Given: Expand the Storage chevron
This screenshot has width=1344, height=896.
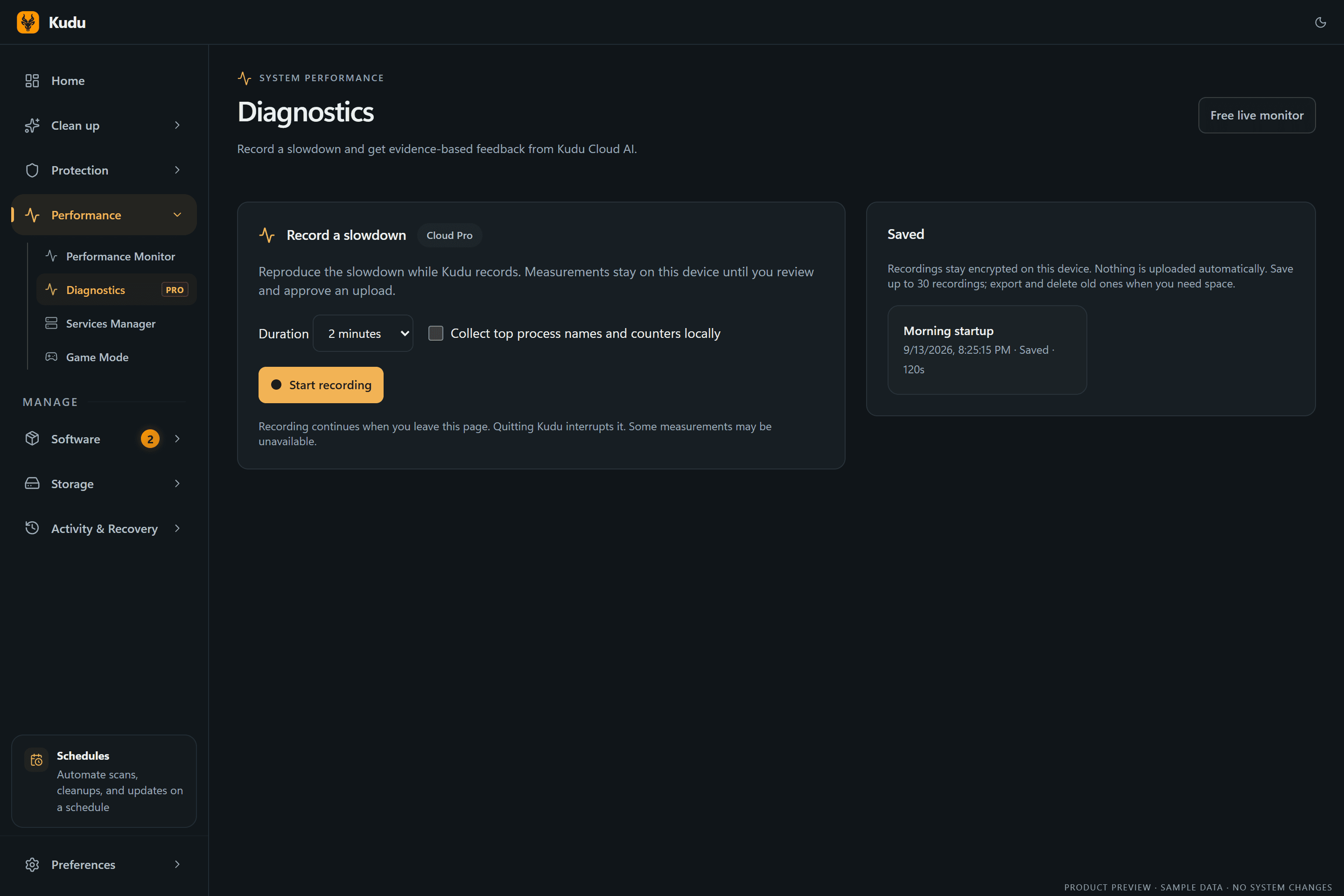Looking at the screenshot, I should [177, 483].
